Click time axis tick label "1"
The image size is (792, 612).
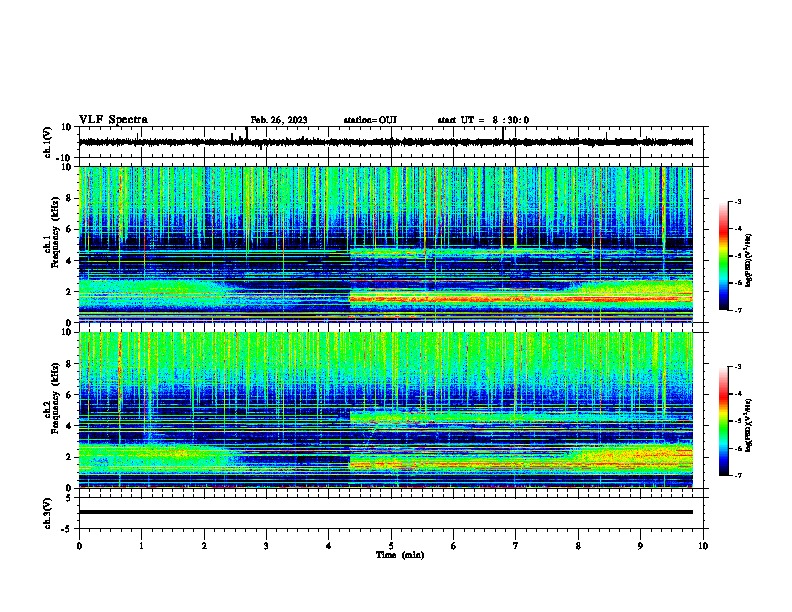(141, 546)
